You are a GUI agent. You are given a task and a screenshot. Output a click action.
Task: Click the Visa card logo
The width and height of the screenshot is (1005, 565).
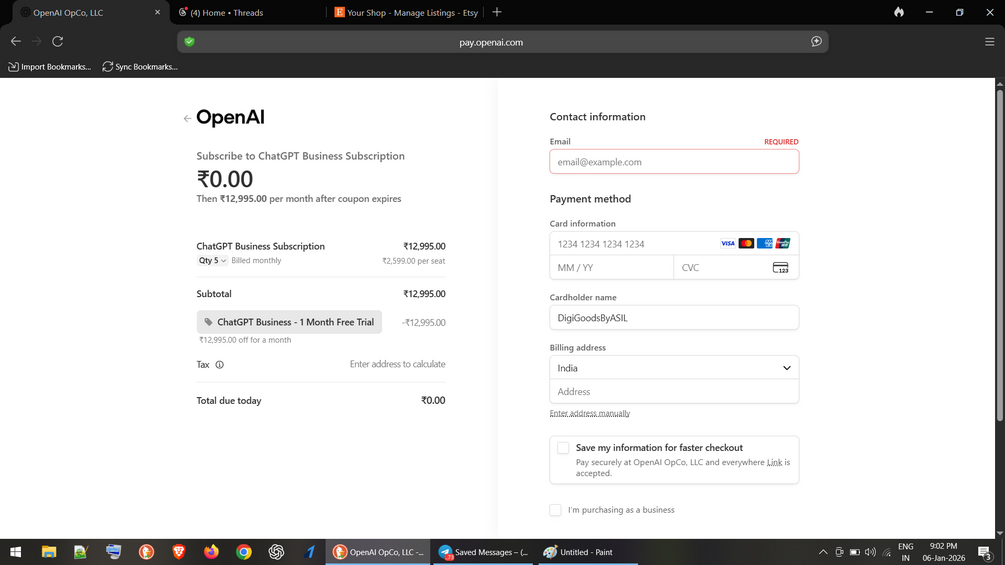727,243
